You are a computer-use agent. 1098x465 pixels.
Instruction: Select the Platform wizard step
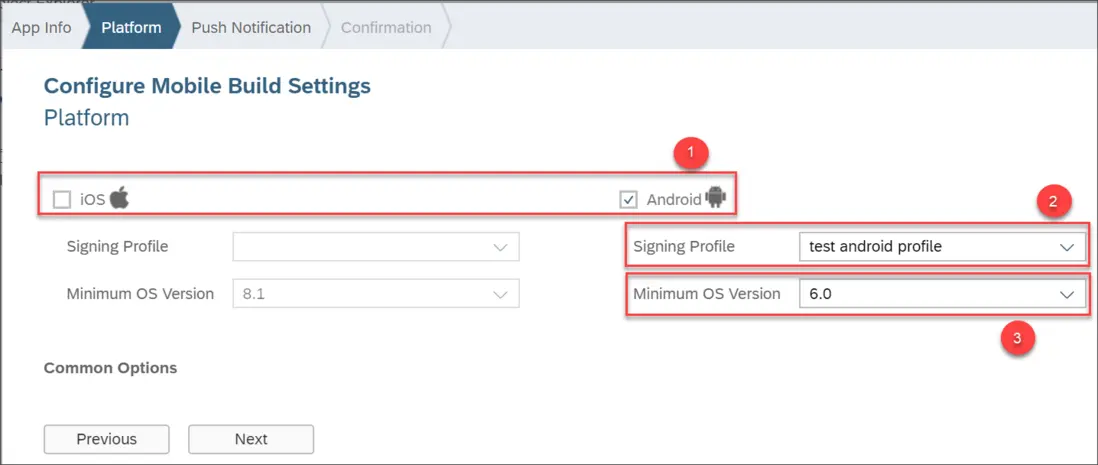(131, 27)
